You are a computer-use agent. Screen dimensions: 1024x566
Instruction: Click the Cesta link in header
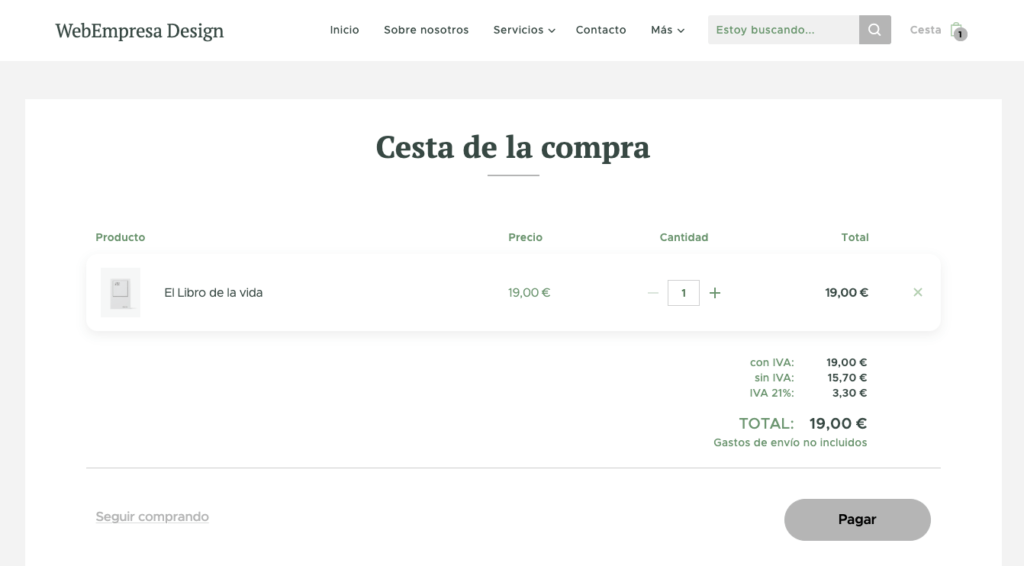(925, 30)
